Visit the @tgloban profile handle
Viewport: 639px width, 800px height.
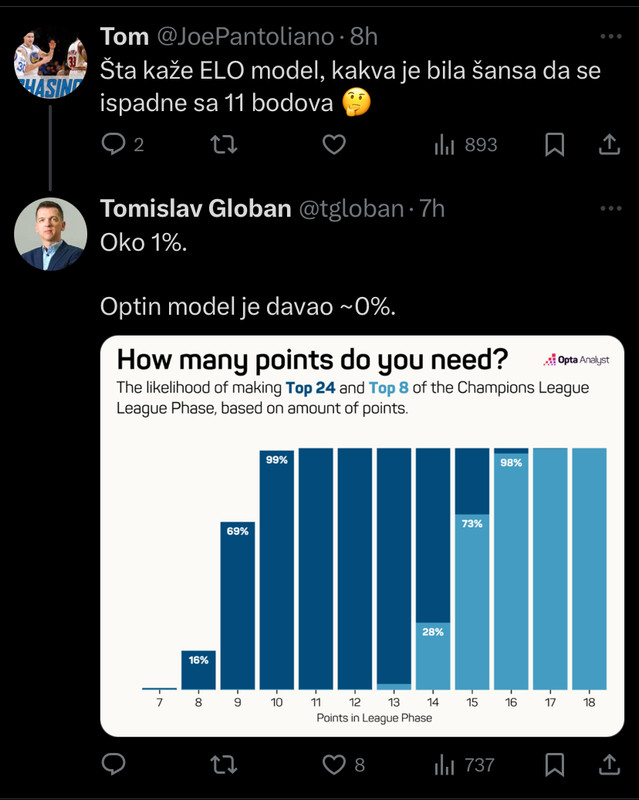click(351, 209)
